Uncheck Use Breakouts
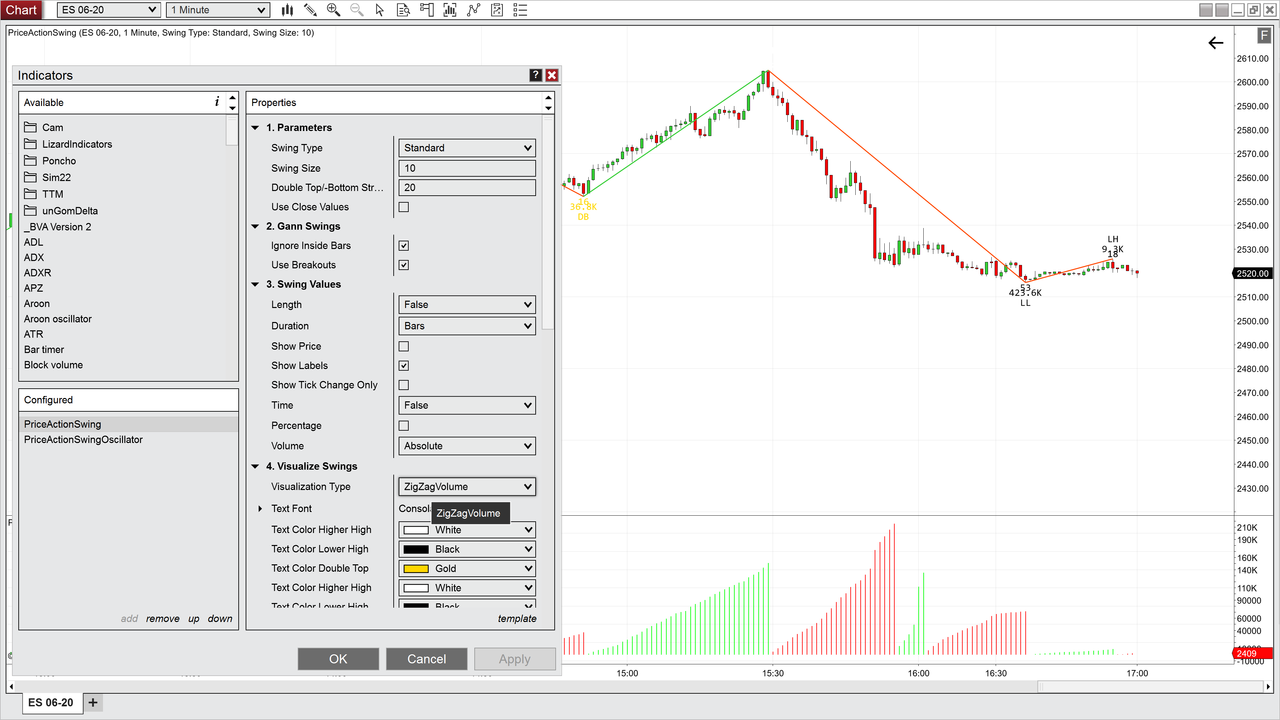The height and width of the screenshot is (720, 1280). tap(404, 265)
